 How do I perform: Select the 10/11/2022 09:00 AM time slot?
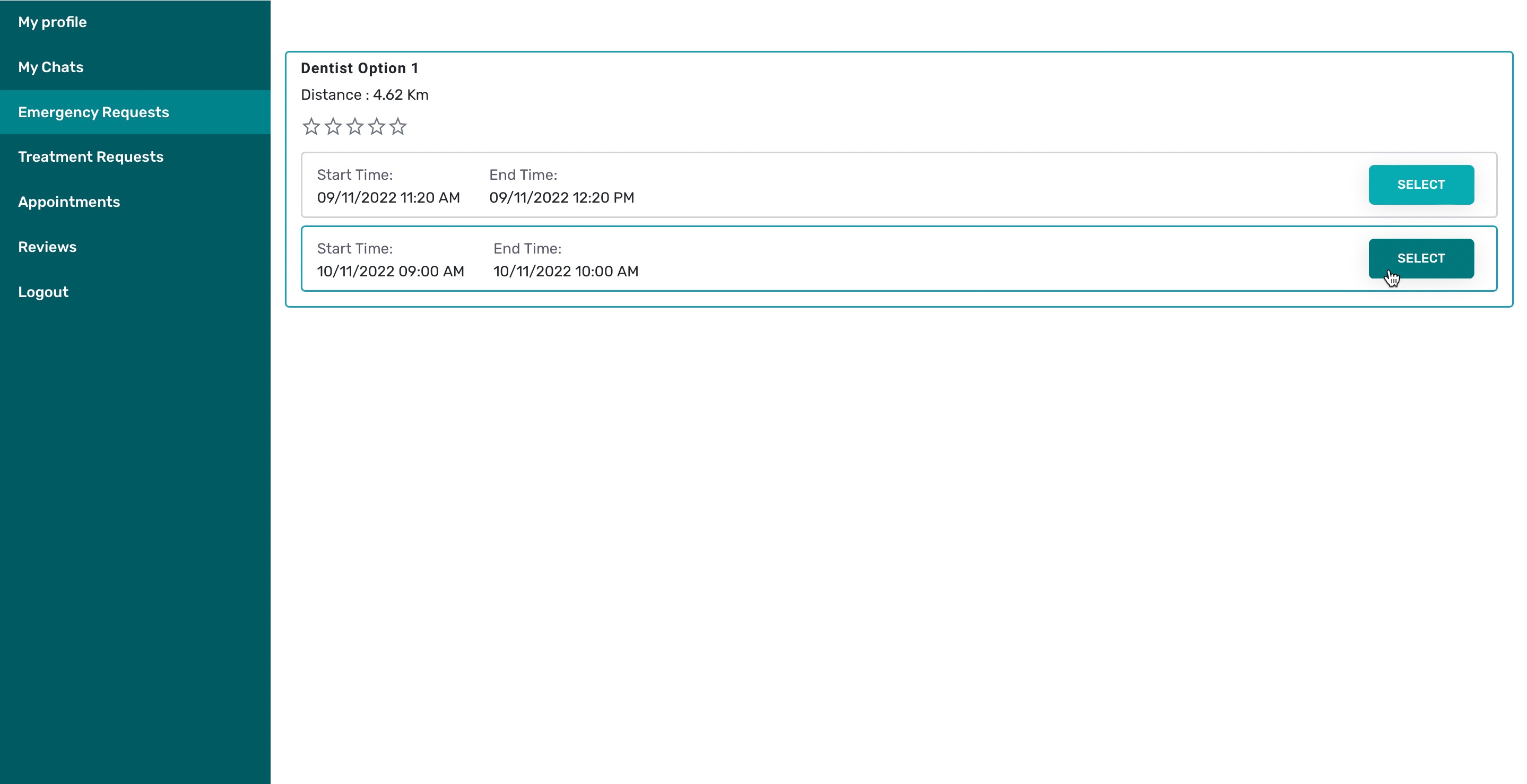pos(1421,258)
